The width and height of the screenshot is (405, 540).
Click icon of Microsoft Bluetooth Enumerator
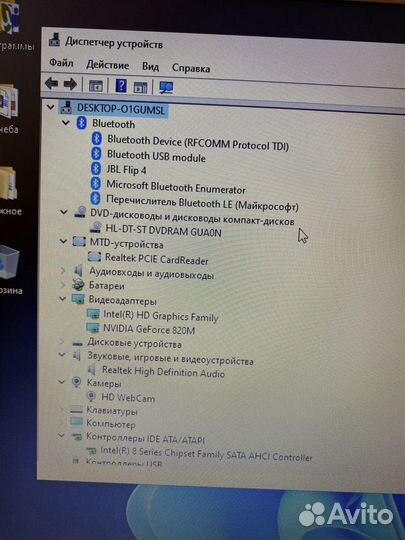coord(95,183)
